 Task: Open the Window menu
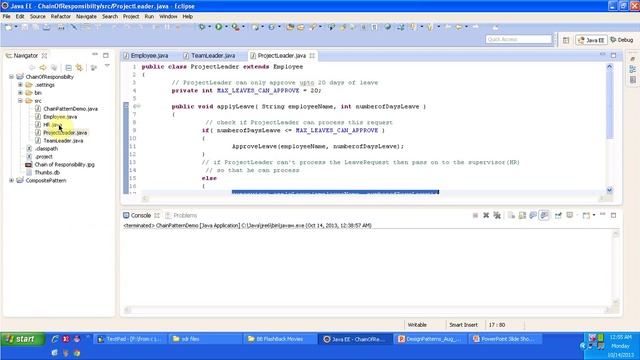coord(168,16)
